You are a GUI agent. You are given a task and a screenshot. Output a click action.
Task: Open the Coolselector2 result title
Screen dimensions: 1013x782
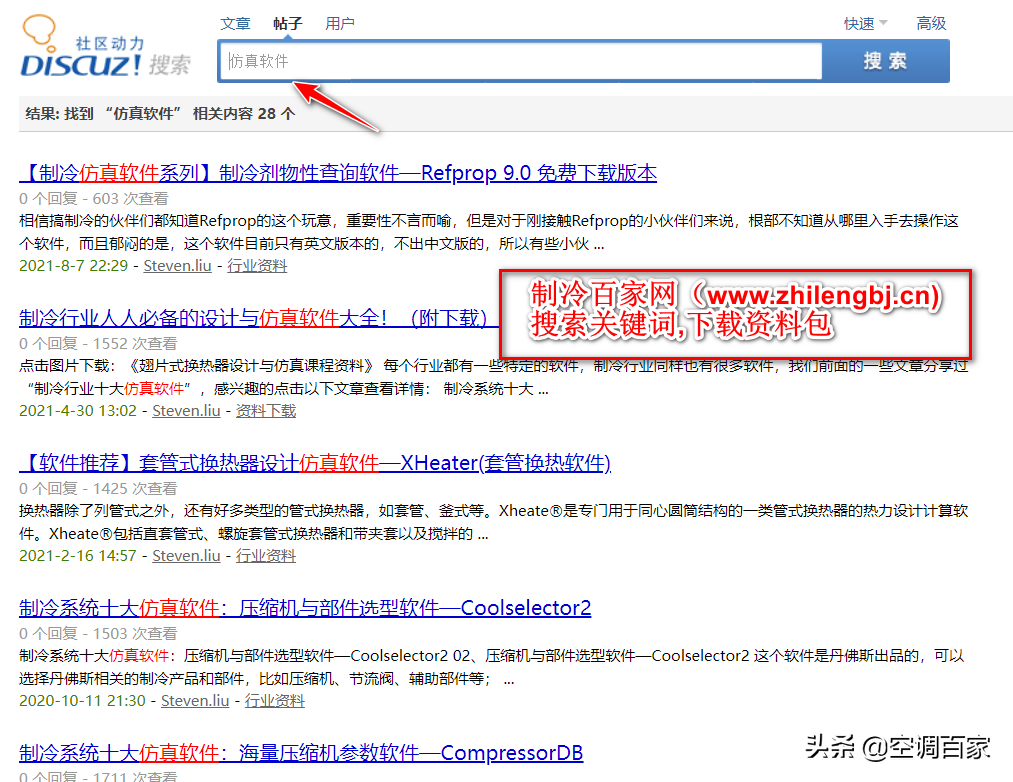305,608
